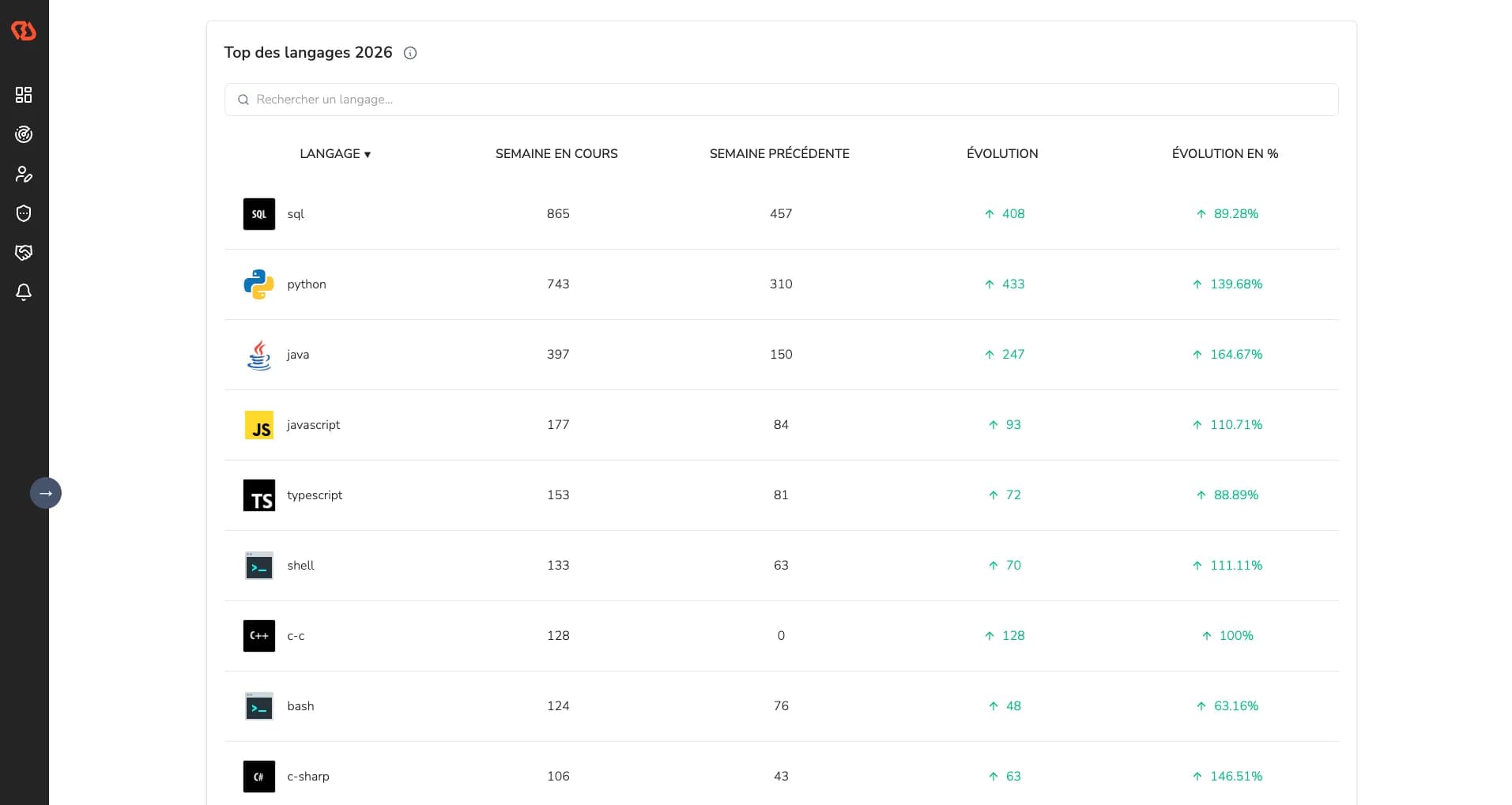Open the LANGAGE sort dropdown
This screenshot has width=1512, height=805.
coord(335,154)
